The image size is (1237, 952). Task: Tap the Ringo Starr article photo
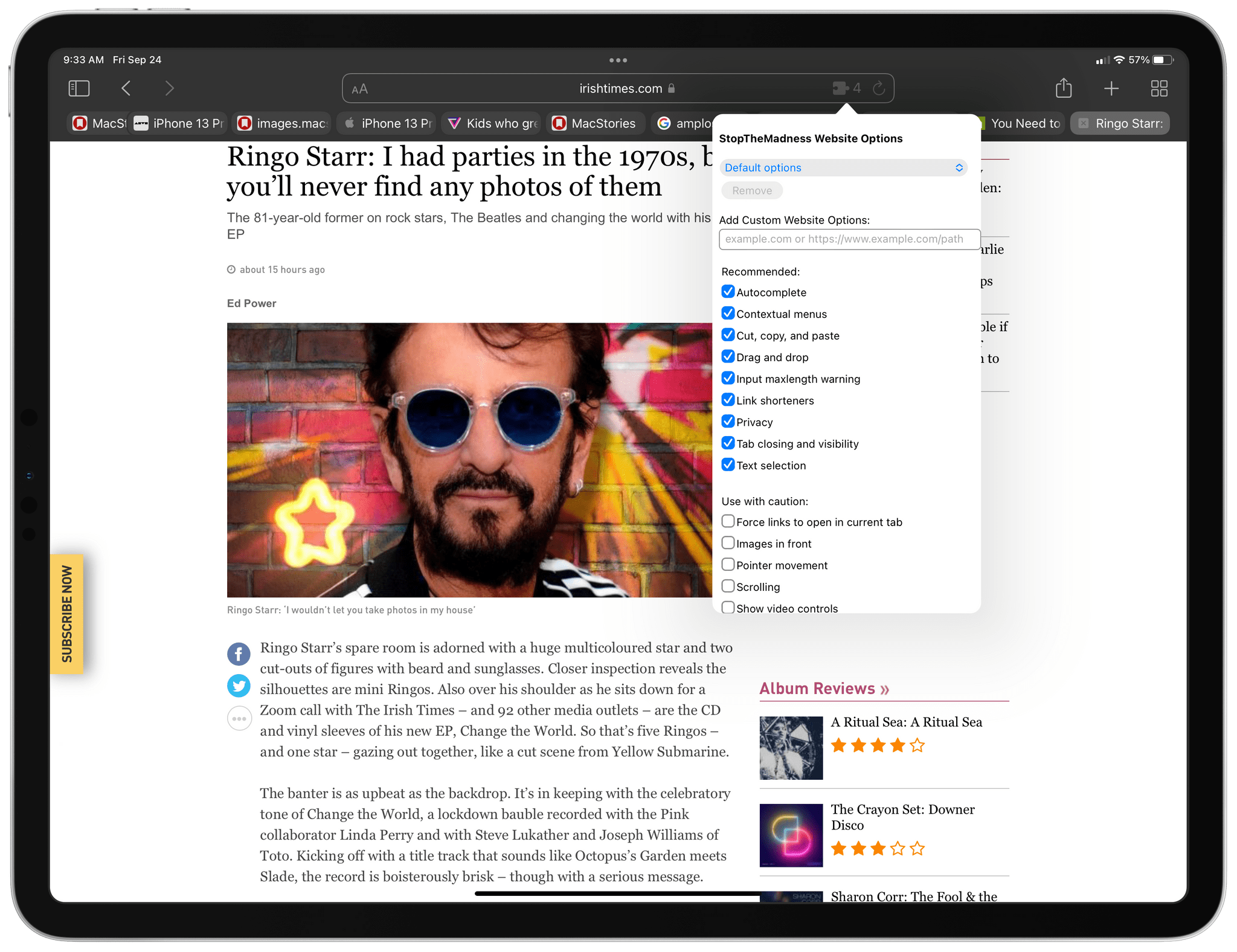(x=469, y=460)
